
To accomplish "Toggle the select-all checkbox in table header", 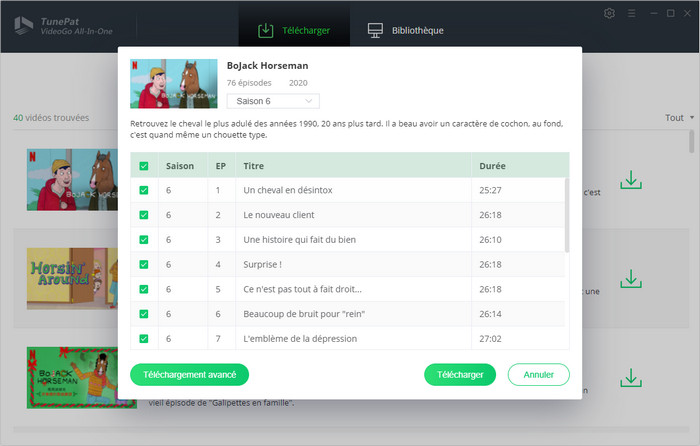I will (x=144, y=166).
